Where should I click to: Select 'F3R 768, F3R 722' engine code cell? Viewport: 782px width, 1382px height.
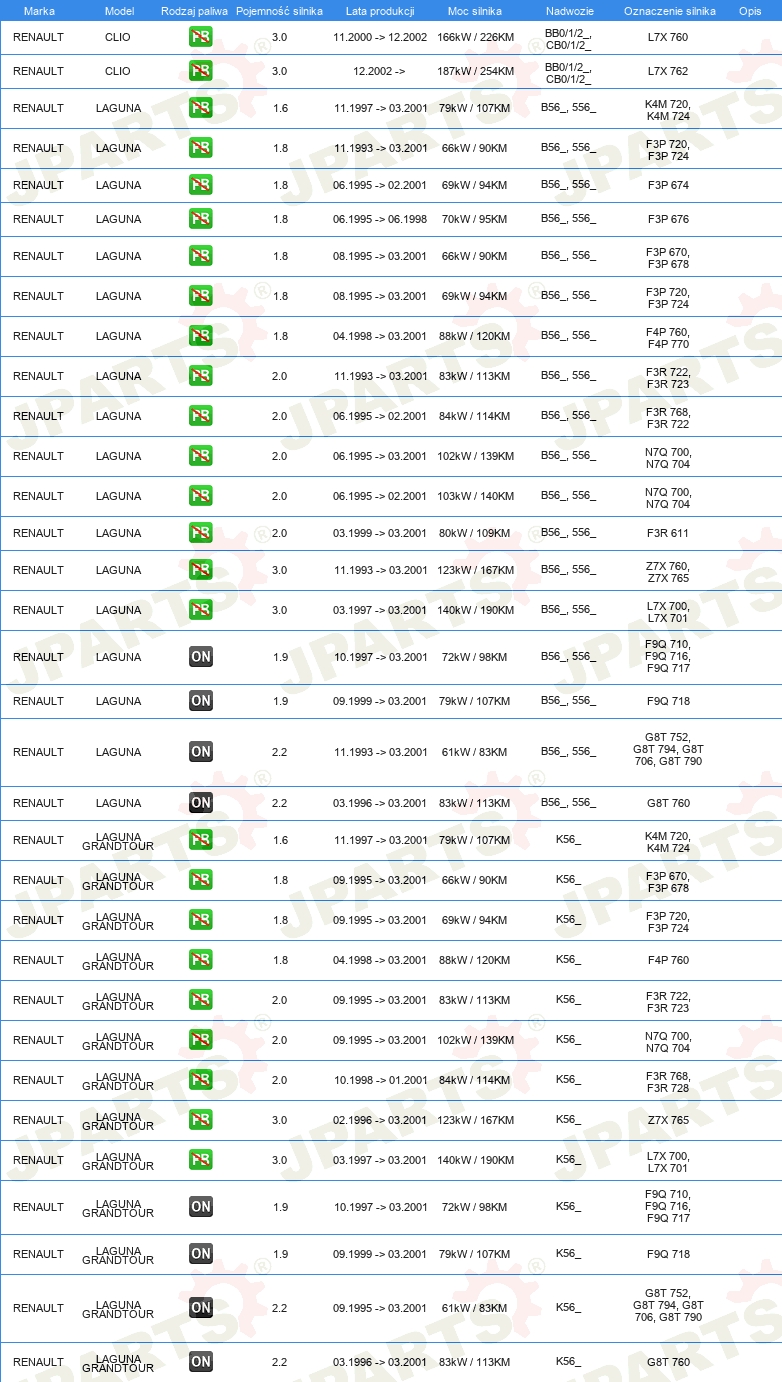[668, 416]
